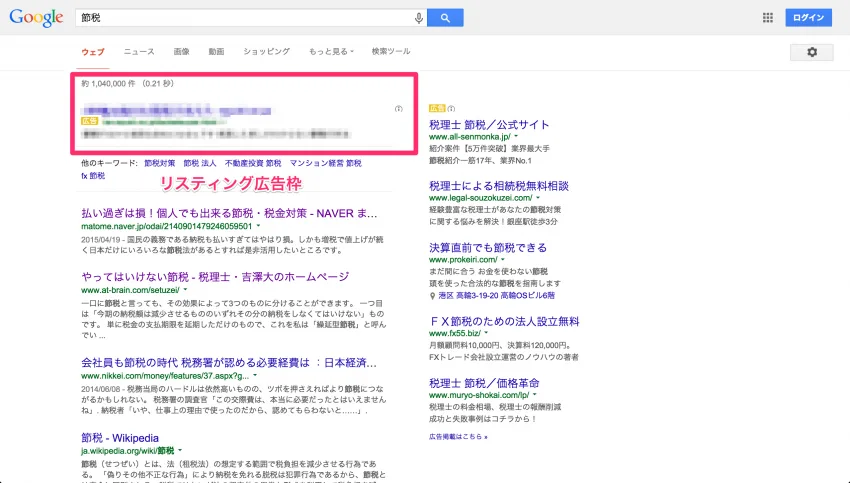Open the Google apps grid icon
850x483 pixels.
coord(768,18)
